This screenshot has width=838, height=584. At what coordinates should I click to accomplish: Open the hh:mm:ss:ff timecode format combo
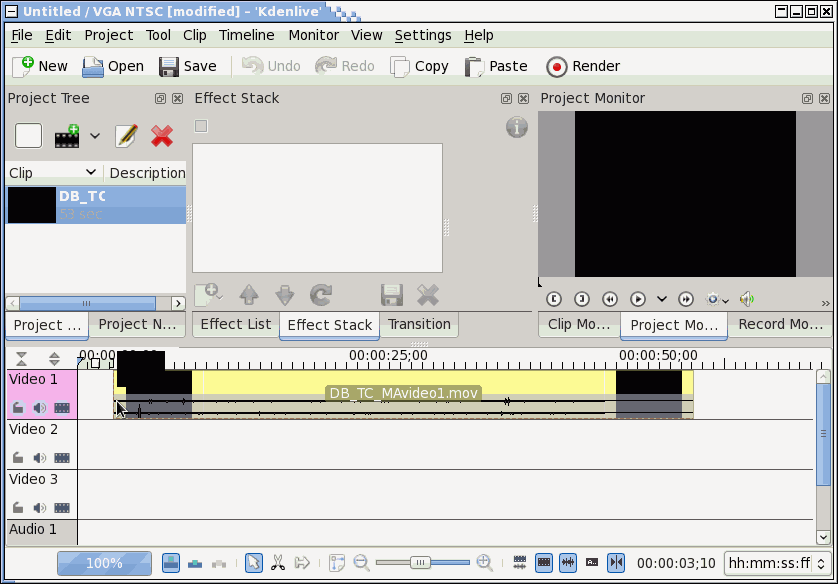pos(778,563)
